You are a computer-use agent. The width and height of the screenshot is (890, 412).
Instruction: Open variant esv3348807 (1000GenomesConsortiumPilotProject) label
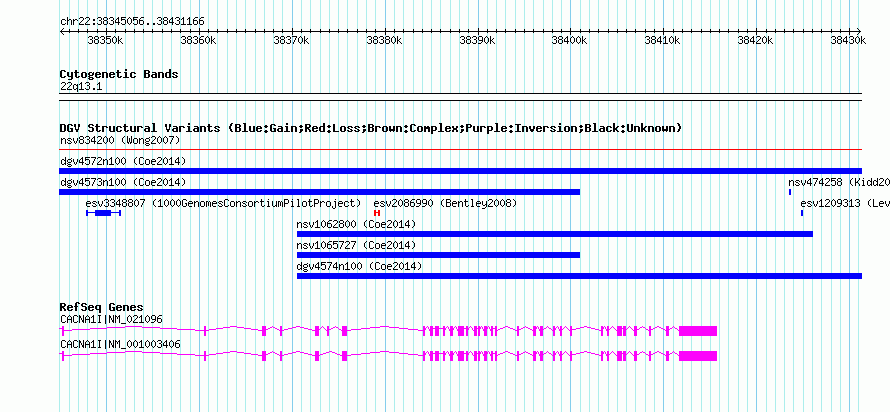point(223,203)
